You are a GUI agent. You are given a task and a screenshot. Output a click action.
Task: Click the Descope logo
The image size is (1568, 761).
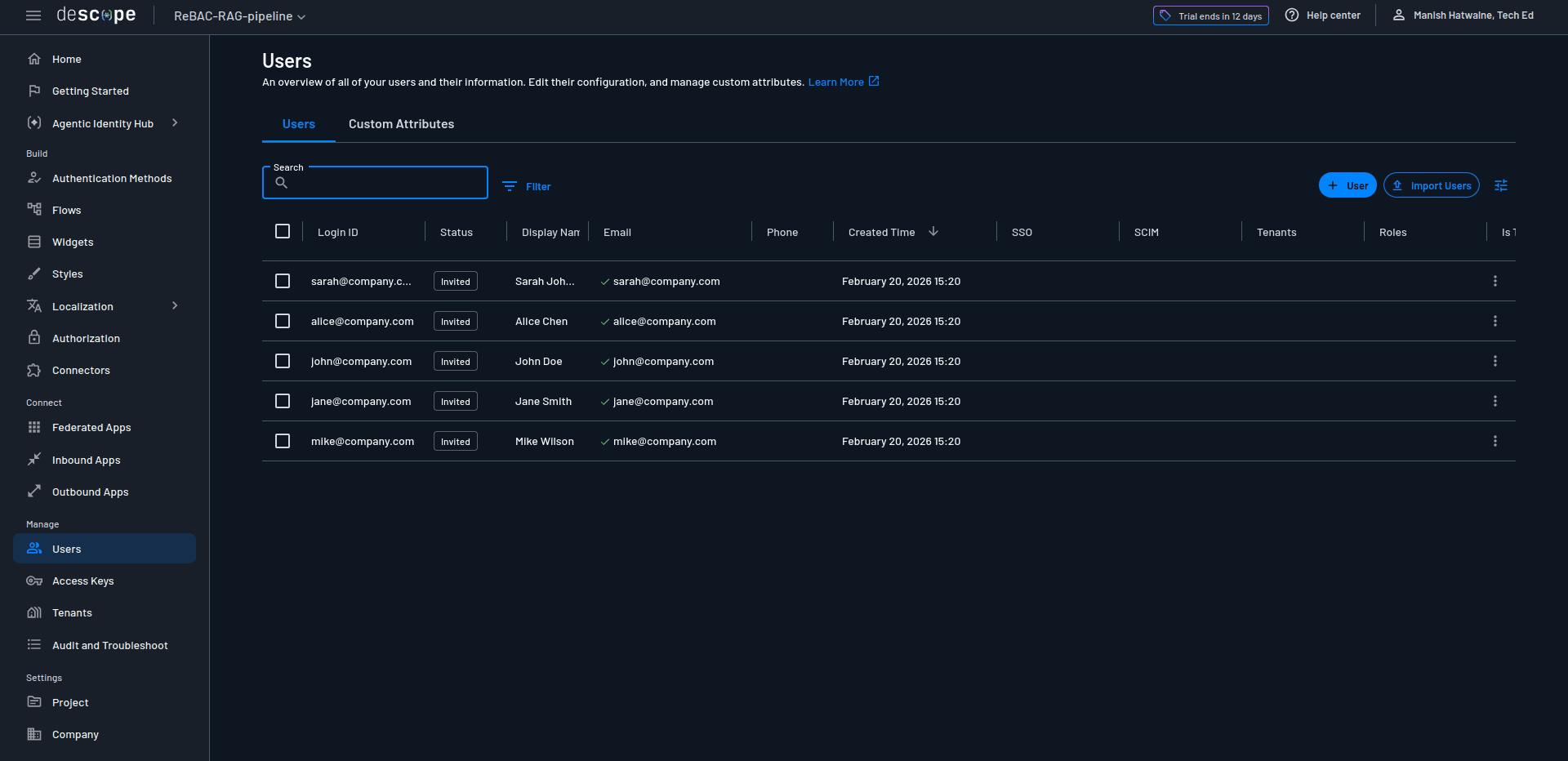(96, 14)
